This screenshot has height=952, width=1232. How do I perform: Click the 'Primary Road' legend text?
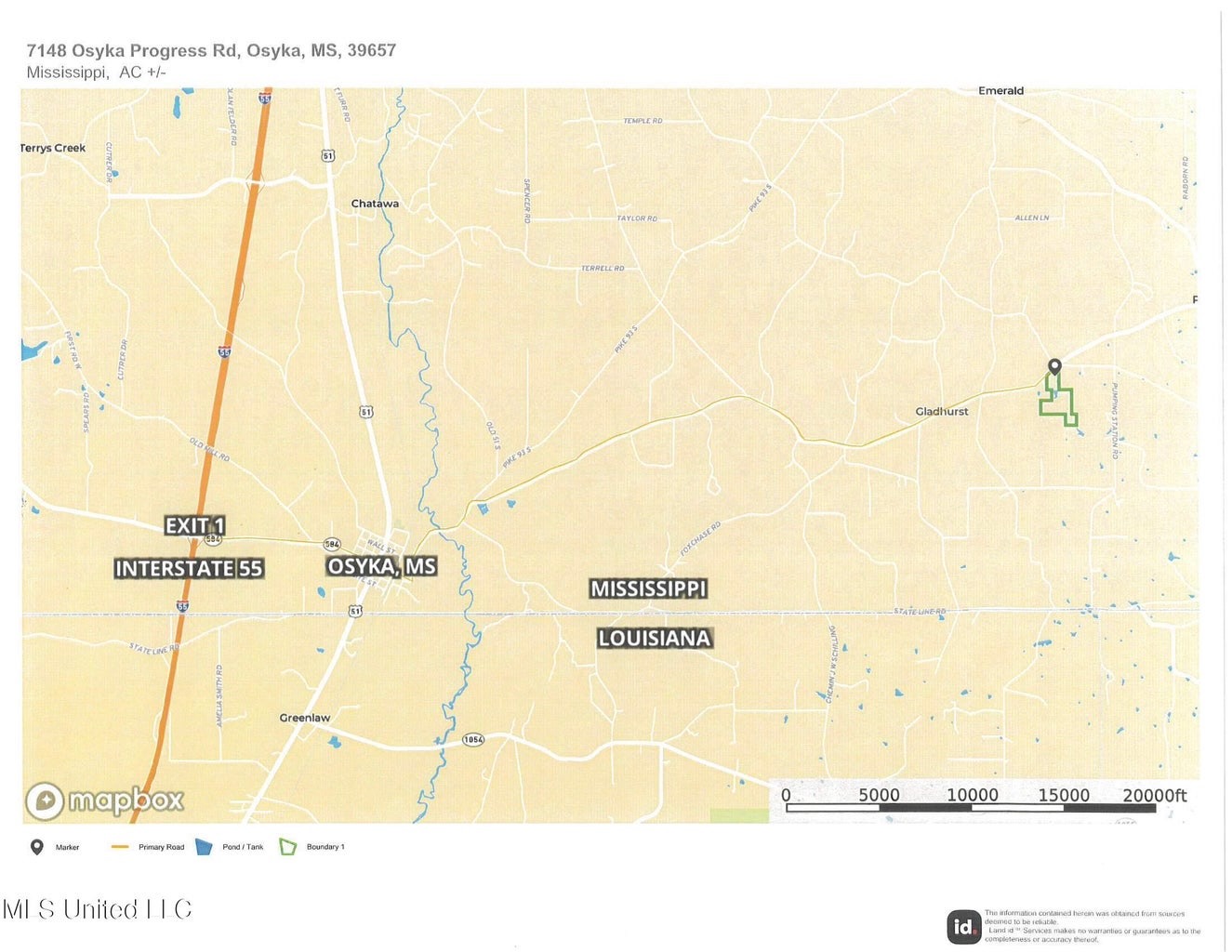coord(162,847)
